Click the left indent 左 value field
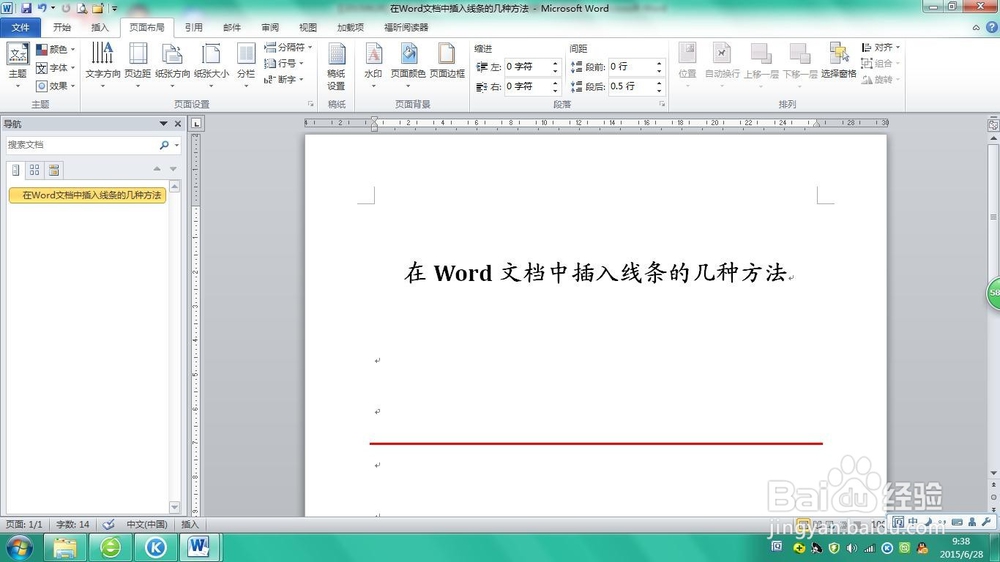 [x=527, y=66]
